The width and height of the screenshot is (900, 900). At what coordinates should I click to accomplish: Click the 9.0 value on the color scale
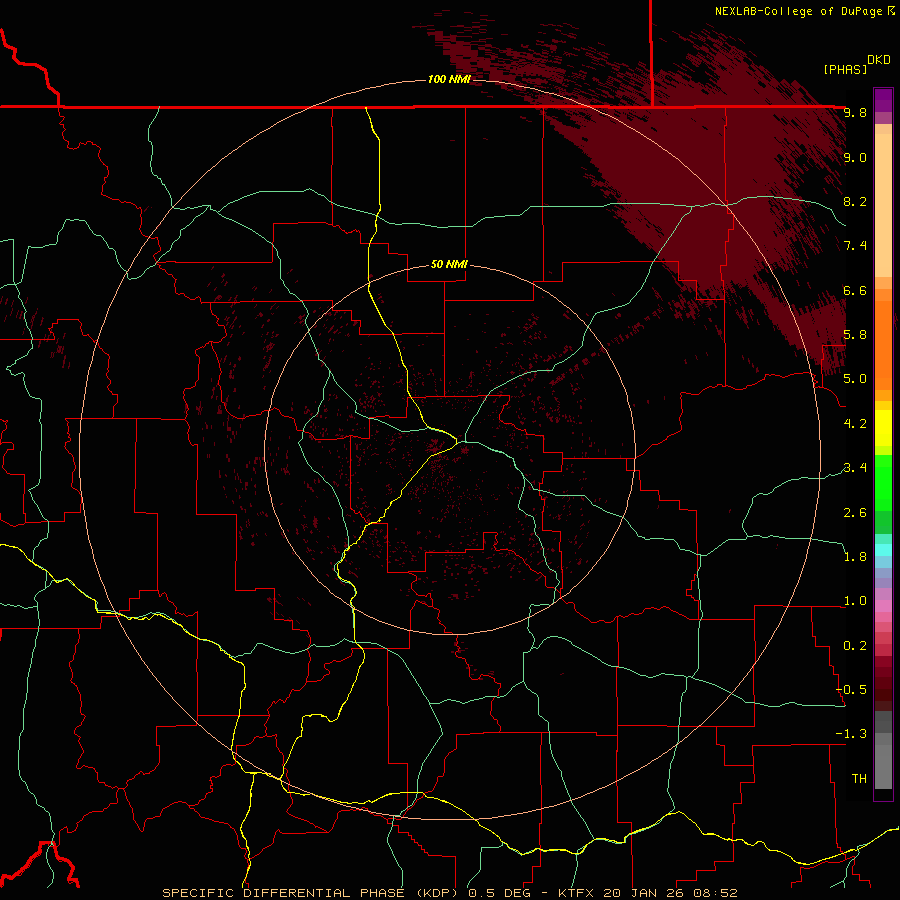[855, 157]
